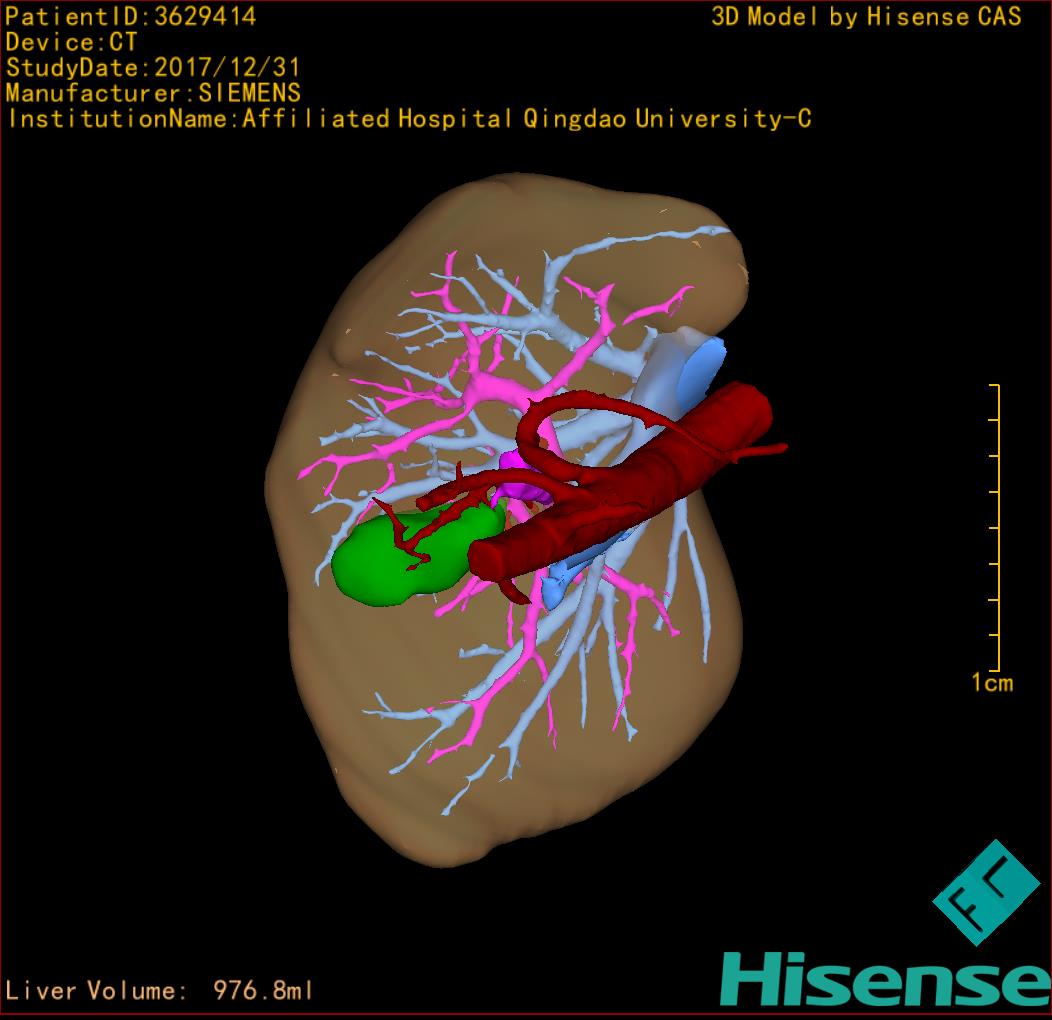Click the Manufacturer:SIEMENS label
Image resolution: width=1052 pixels, height=1020 pixels.
[x=153, y=93]
